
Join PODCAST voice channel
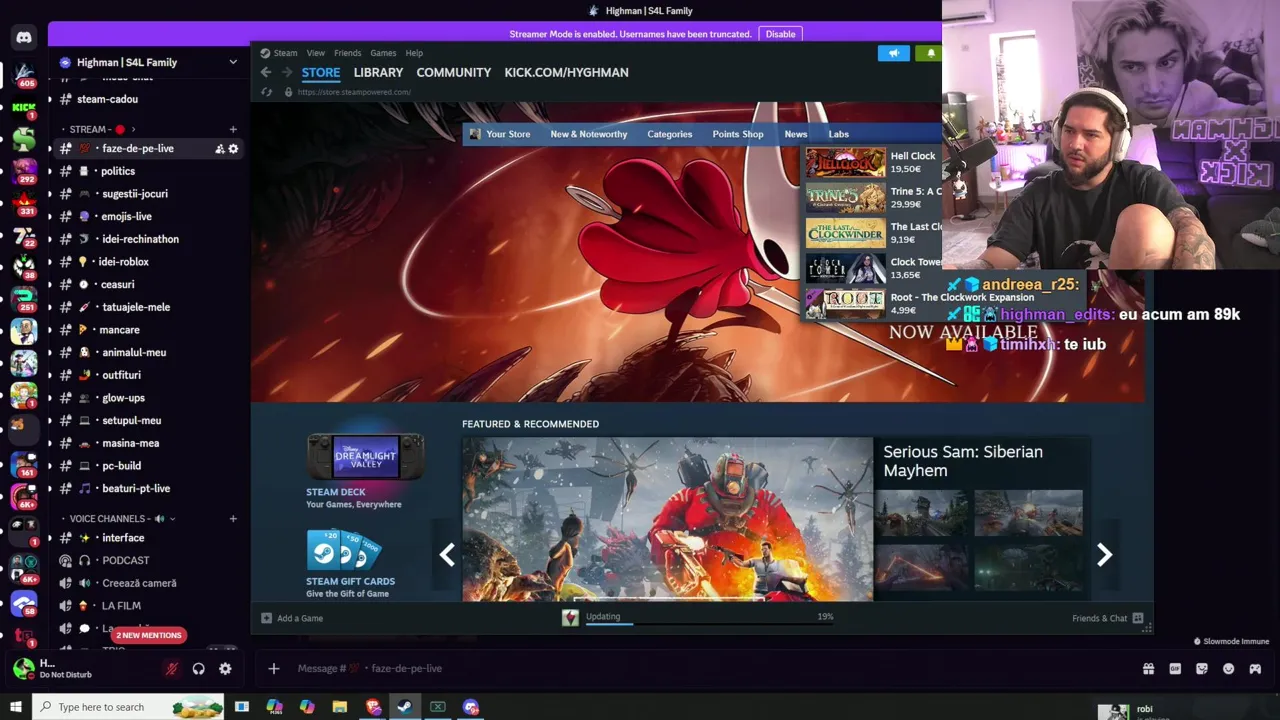pyautogui.click(x=149, y=561)
